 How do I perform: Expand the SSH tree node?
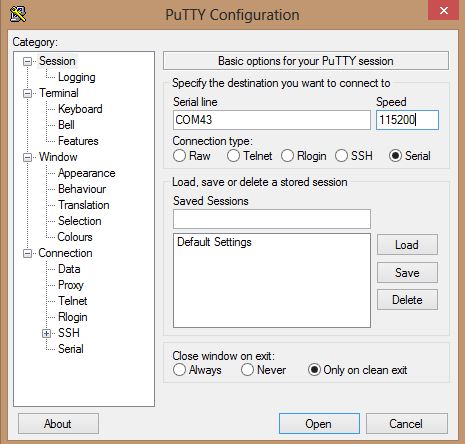[x=46, y=333]
